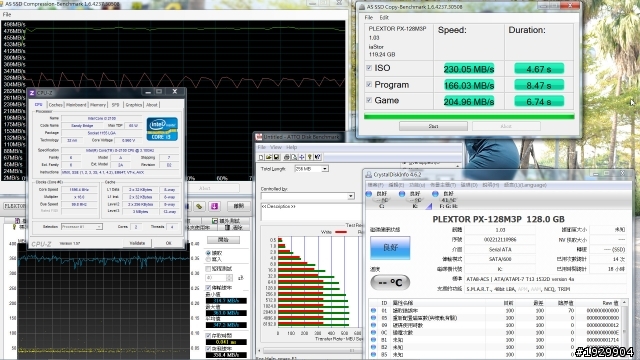Select the write radio button in HD Tune
The image size is (640, 360).
(x=208, y=259)
